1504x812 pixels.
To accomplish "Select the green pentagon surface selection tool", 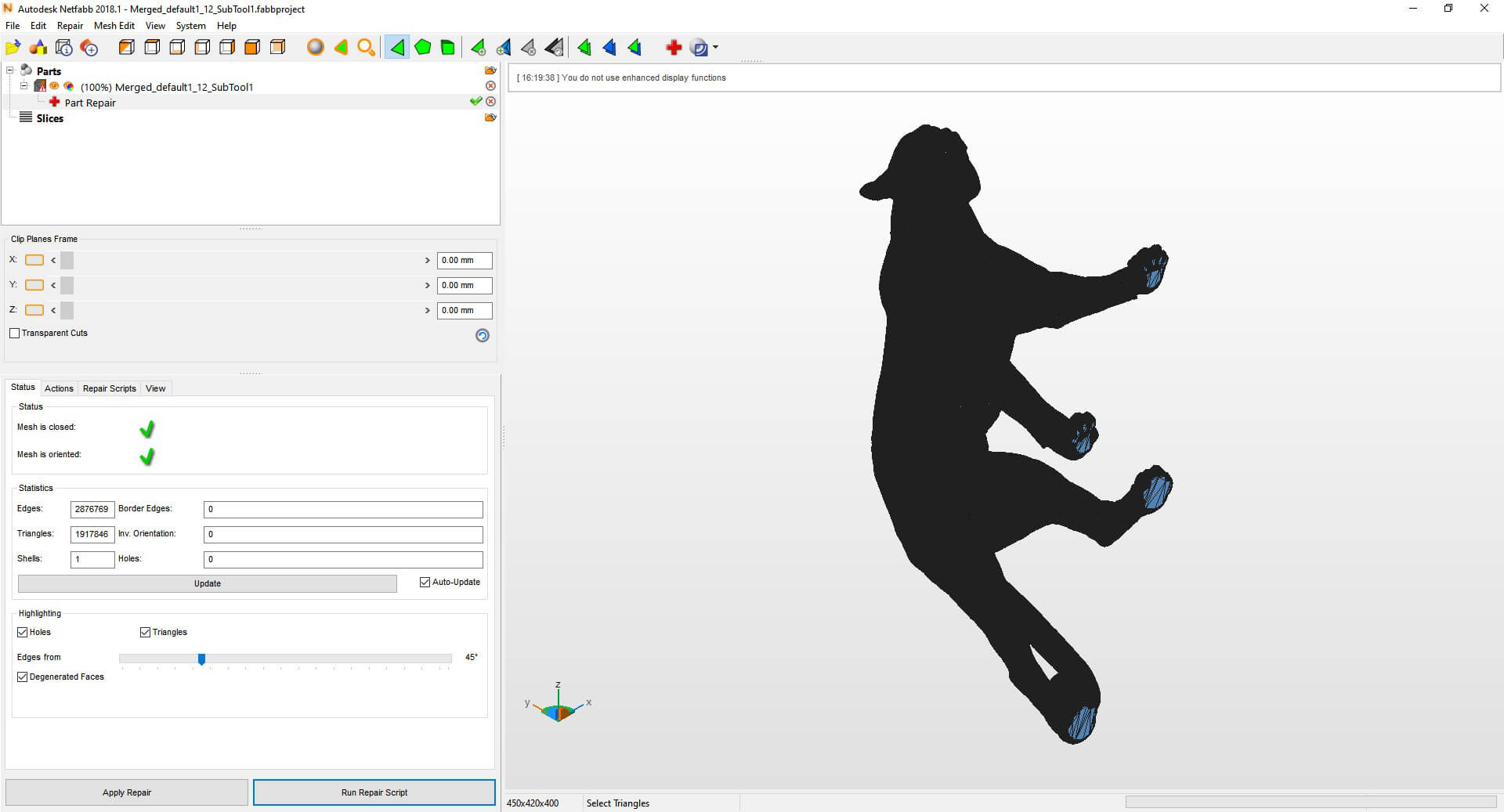I will coord(423,48).
